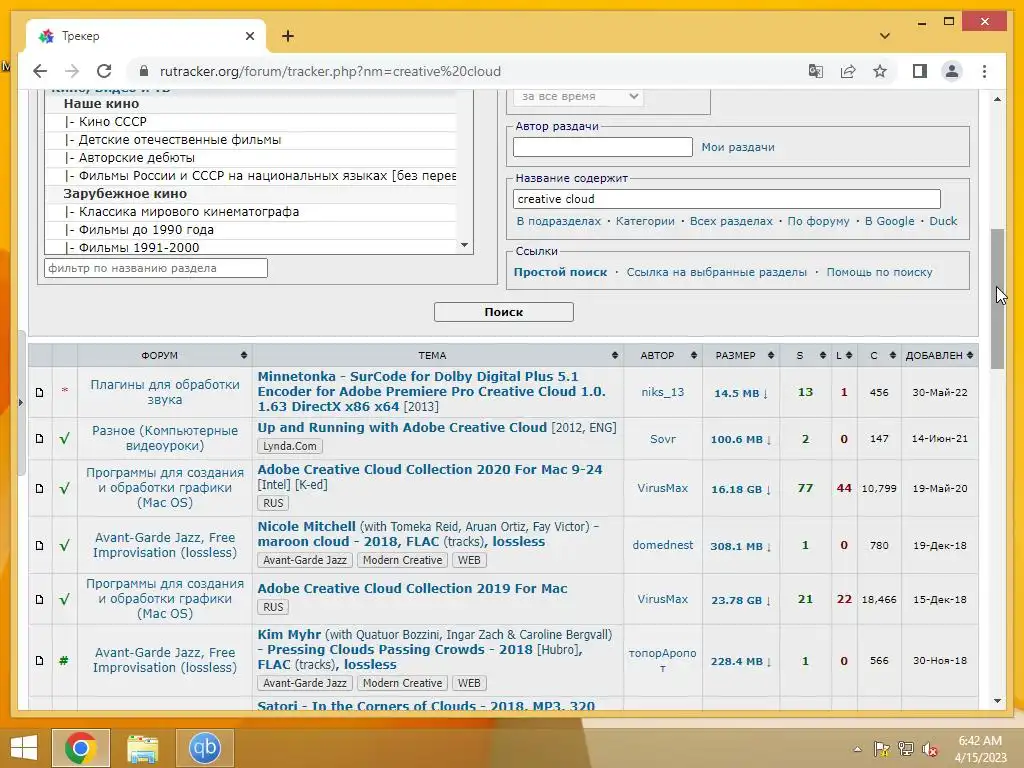Click the Категории search link
The image size is (1024, 768).
click(x=645, y=221)
